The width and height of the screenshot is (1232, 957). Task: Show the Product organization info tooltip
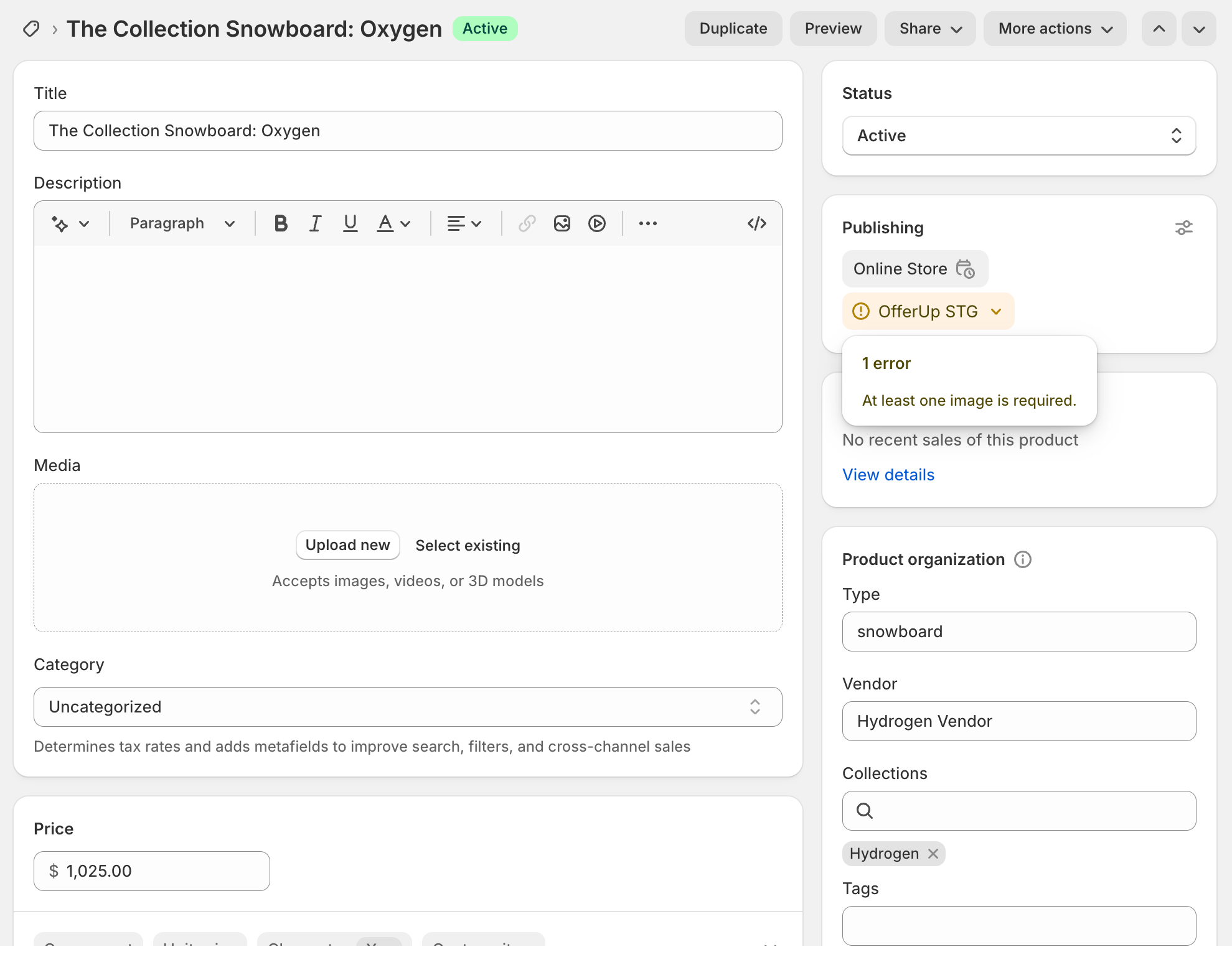pyautogui.click(x=1023, y=559)
